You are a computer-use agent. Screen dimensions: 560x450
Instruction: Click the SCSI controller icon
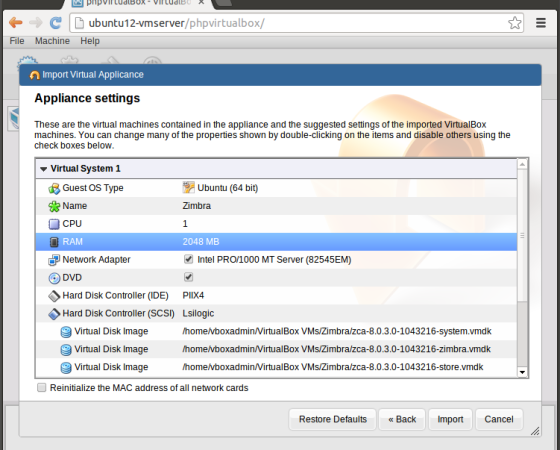(x=54, y=314)
